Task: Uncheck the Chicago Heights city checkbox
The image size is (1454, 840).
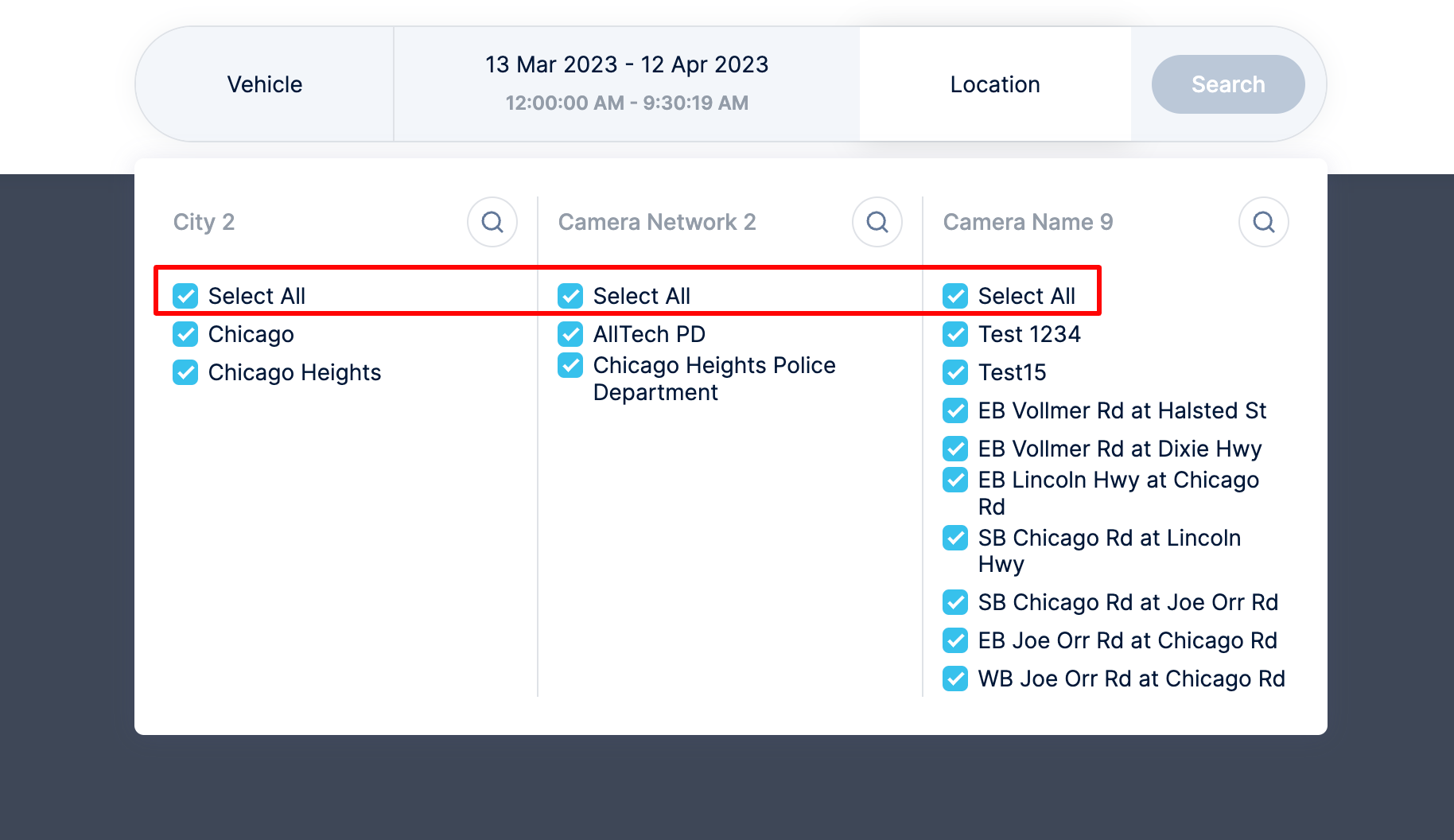Action: [x=185, y=372]
